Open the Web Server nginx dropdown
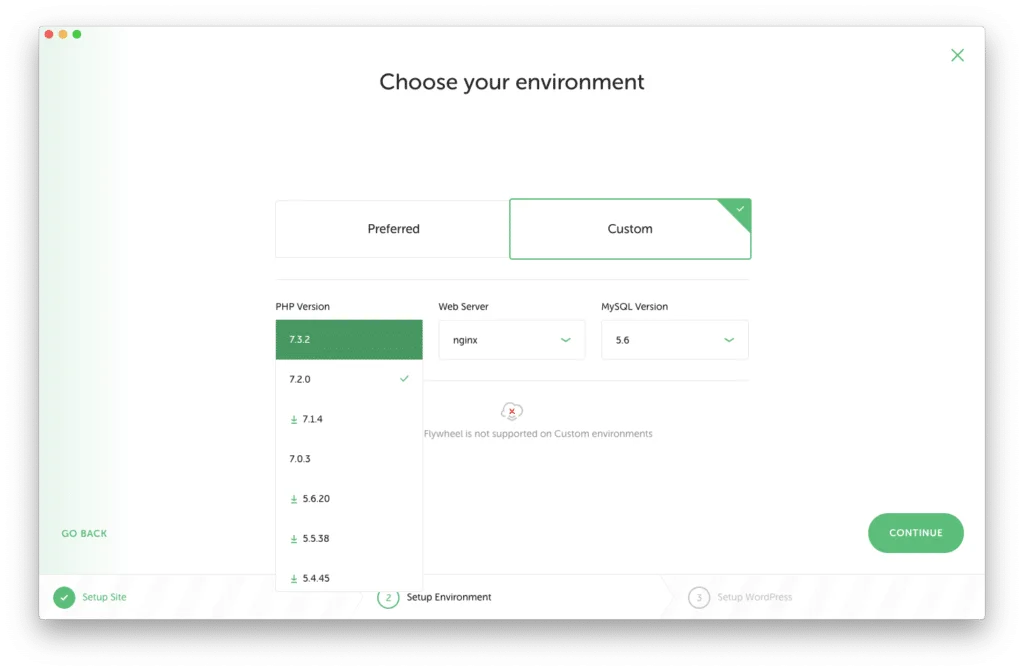Viewport: 1024px width, 671px height. click(x=511, y=340)
